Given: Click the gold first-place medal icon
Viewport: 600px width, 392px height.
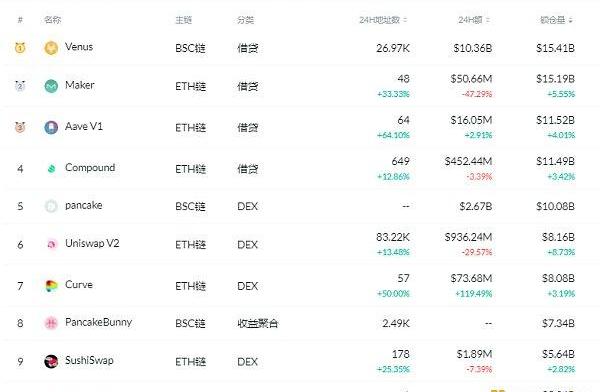Looking at the screenshot, I should coord(20,48).
